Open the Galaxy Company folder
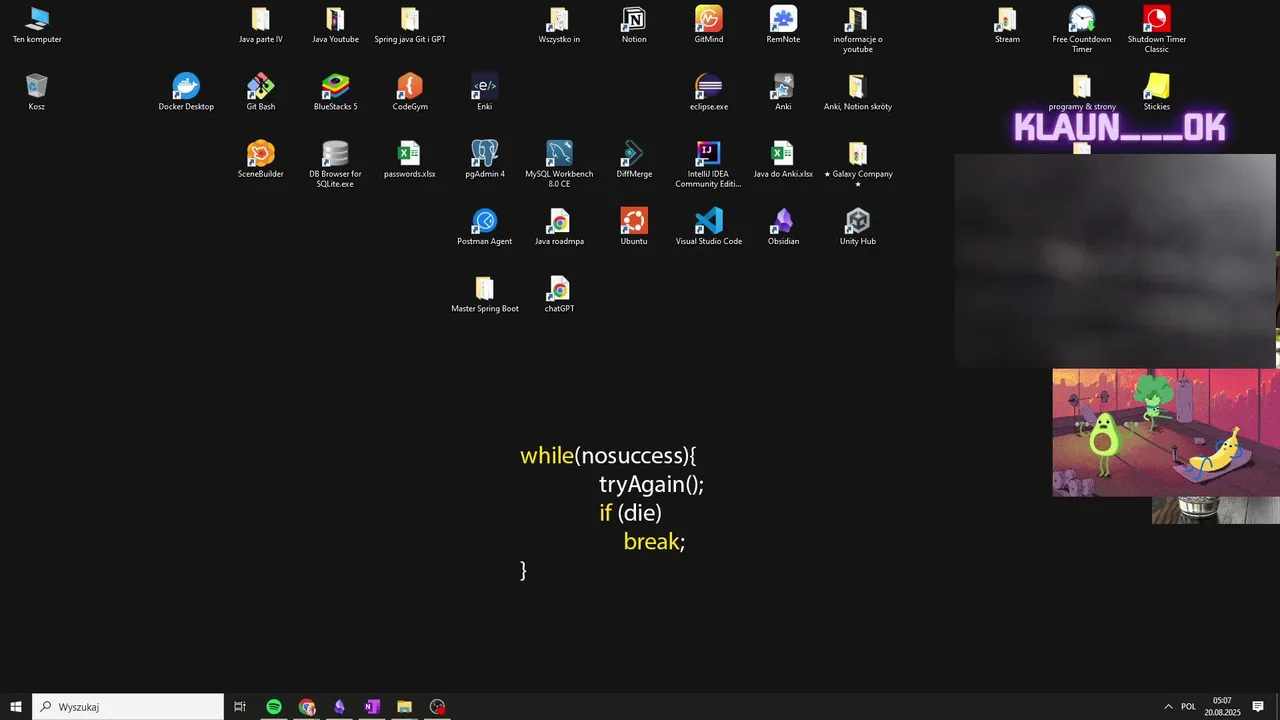Screen dimensions: 1280x720 pos(858,164)
